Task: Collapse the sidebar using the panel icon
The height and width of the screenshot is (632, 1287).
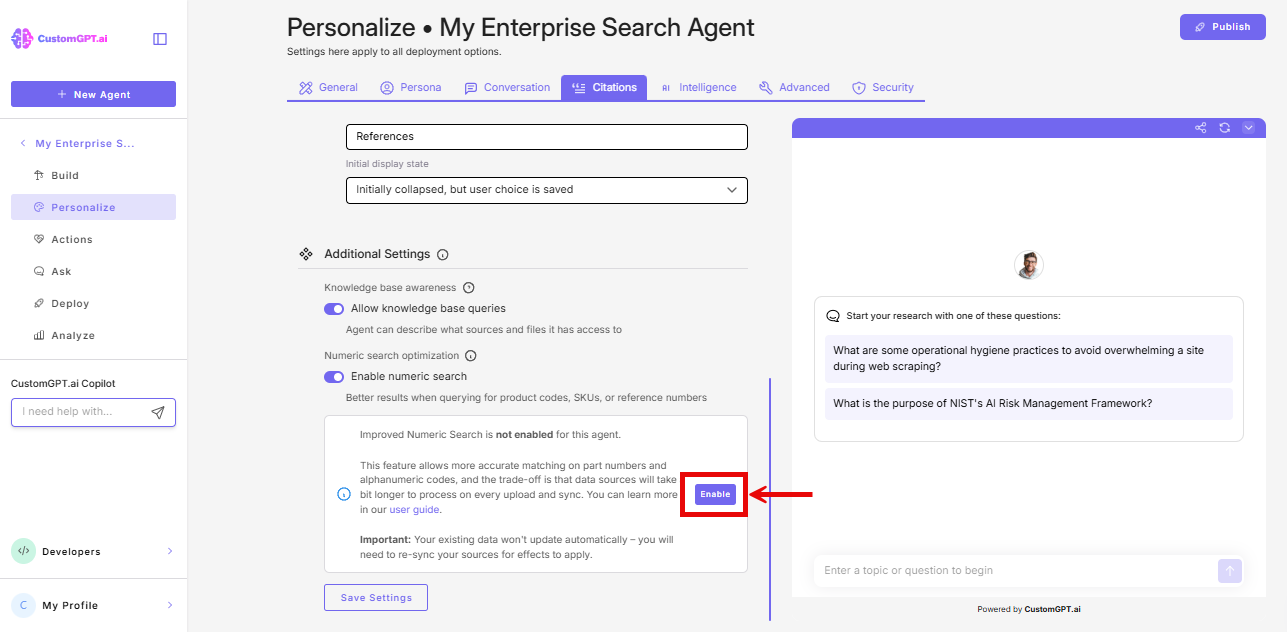Action: tap(159, 37)
